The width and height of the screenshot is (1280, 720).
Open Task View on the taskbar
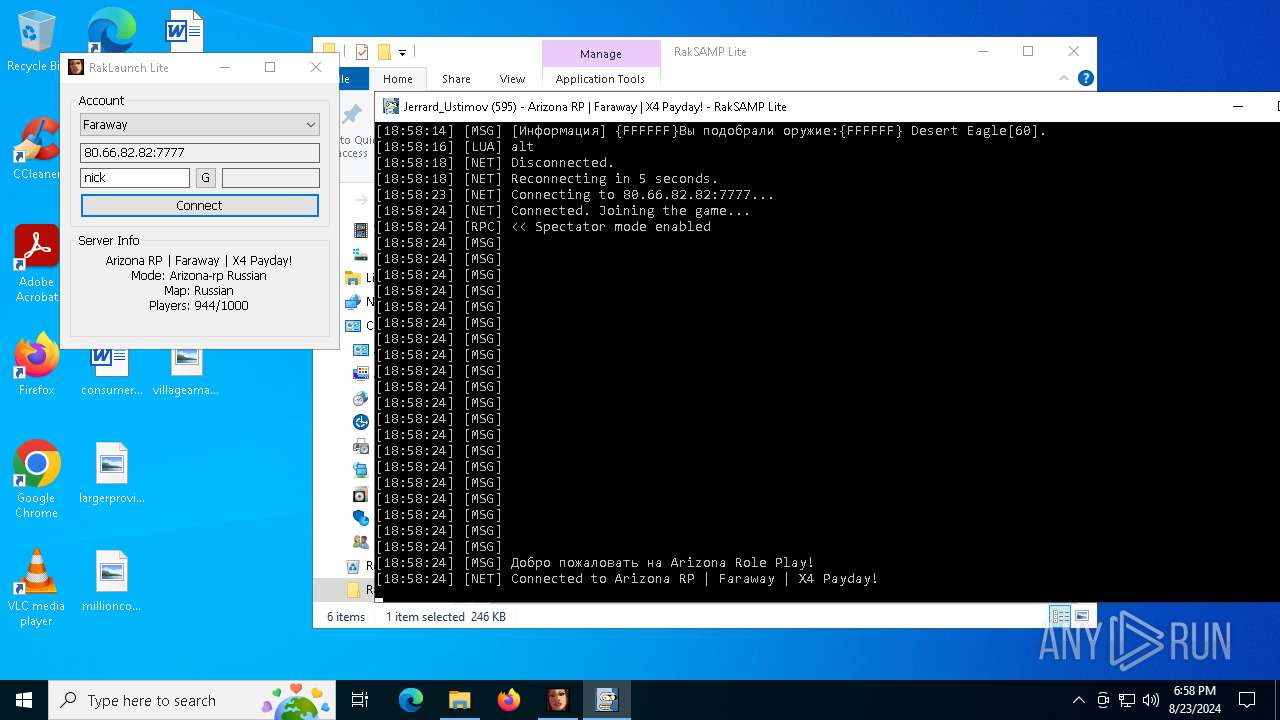[360, 700]
